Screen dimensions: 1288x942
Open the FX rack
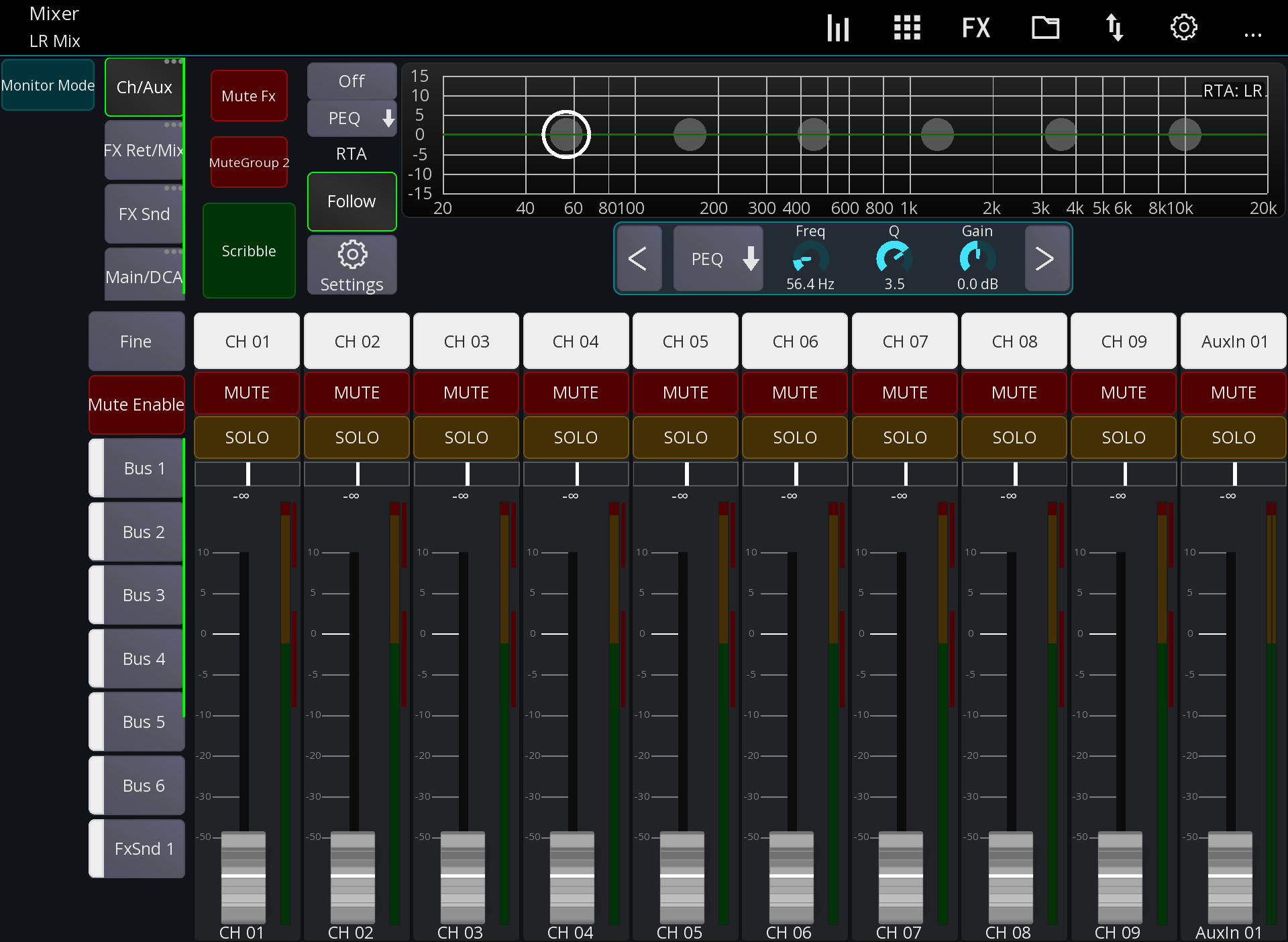coord(975,28)
